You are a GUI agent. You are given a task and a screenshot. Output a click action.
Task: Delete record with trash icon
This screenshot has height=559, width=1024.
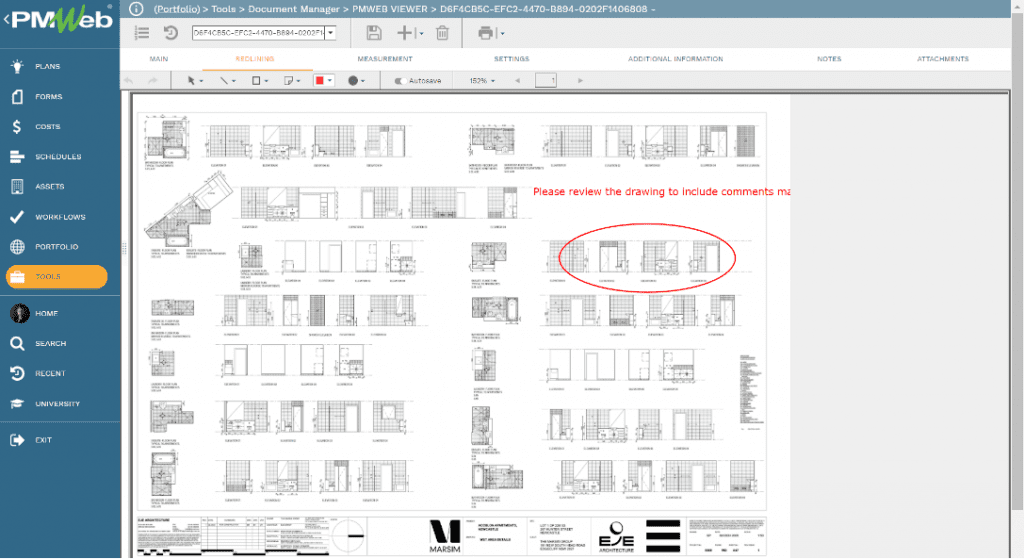click(442, 33)
